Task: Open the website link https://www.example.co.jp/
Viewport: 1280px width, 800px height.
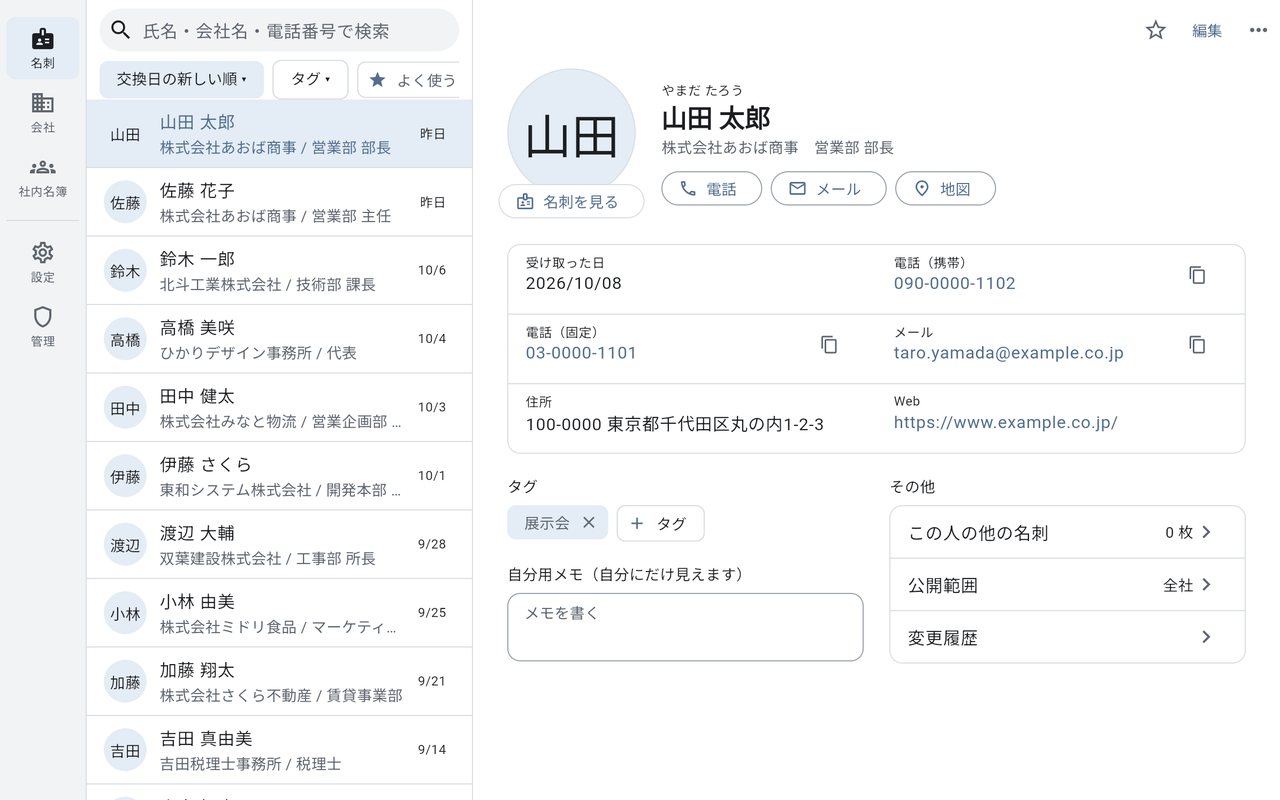Action: tap(1005, 423)
